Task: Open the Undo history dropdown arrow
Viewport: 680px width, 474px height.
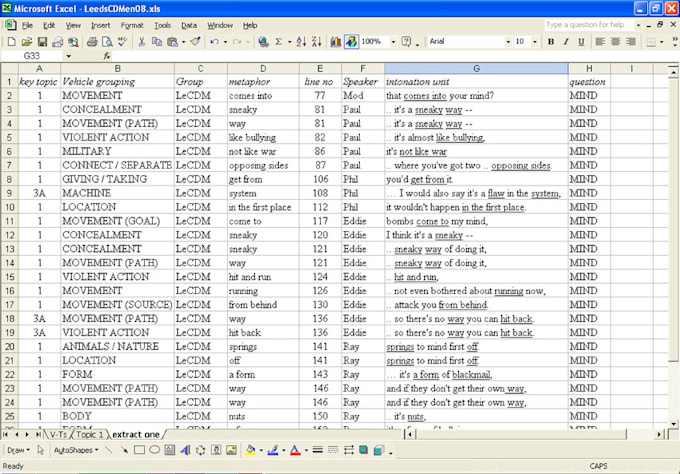Action: tap(225, 42)
